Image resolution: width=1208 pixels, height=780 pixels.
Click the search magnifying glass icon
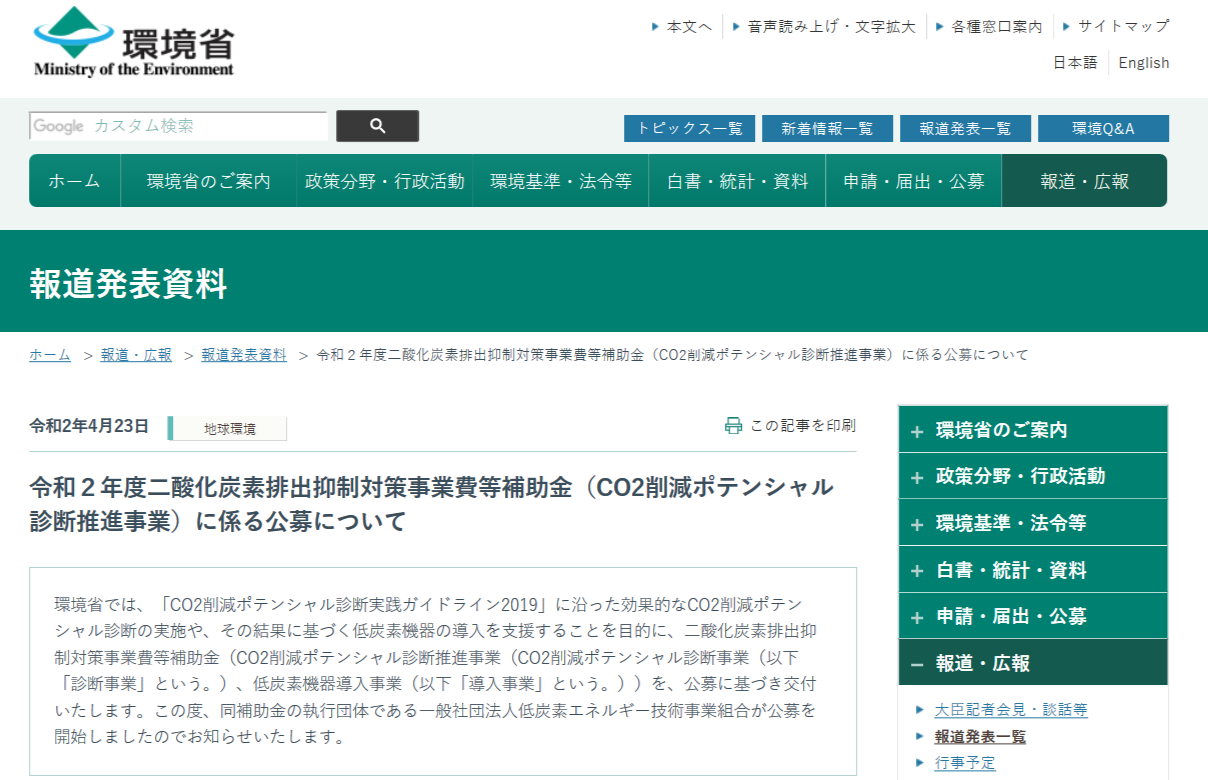pos(377,126)
